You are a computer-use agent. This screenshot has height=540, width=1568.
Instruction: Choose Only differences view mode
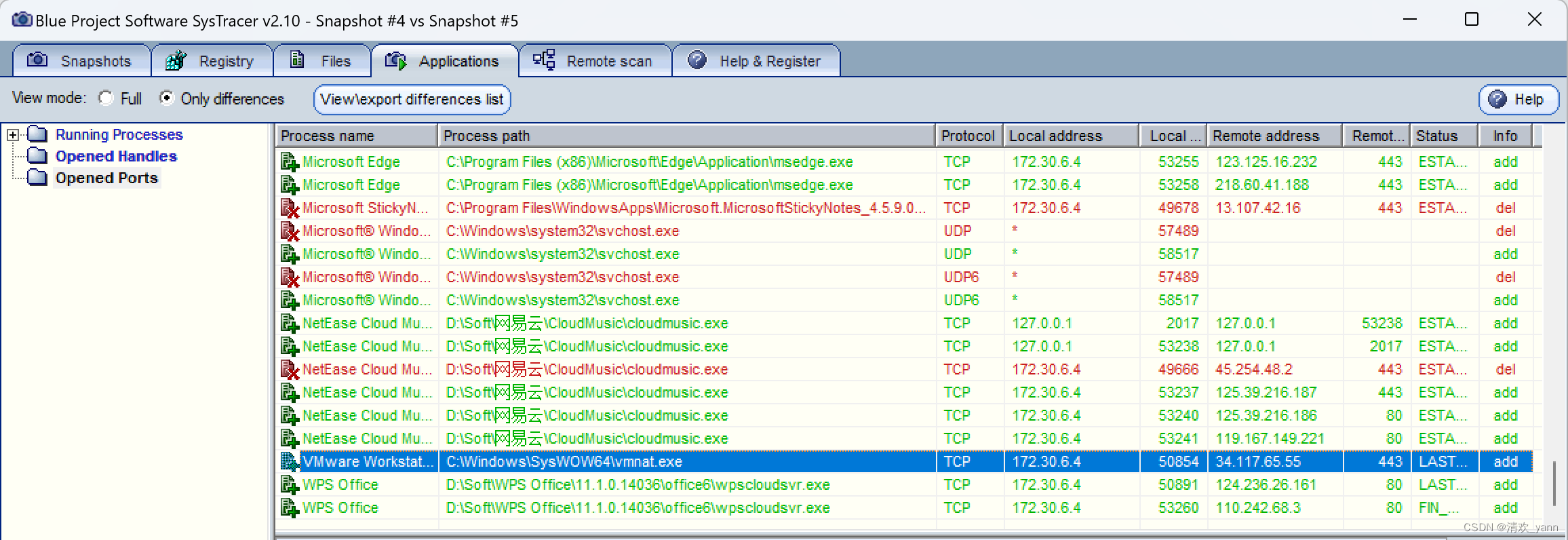click(166, 98)
